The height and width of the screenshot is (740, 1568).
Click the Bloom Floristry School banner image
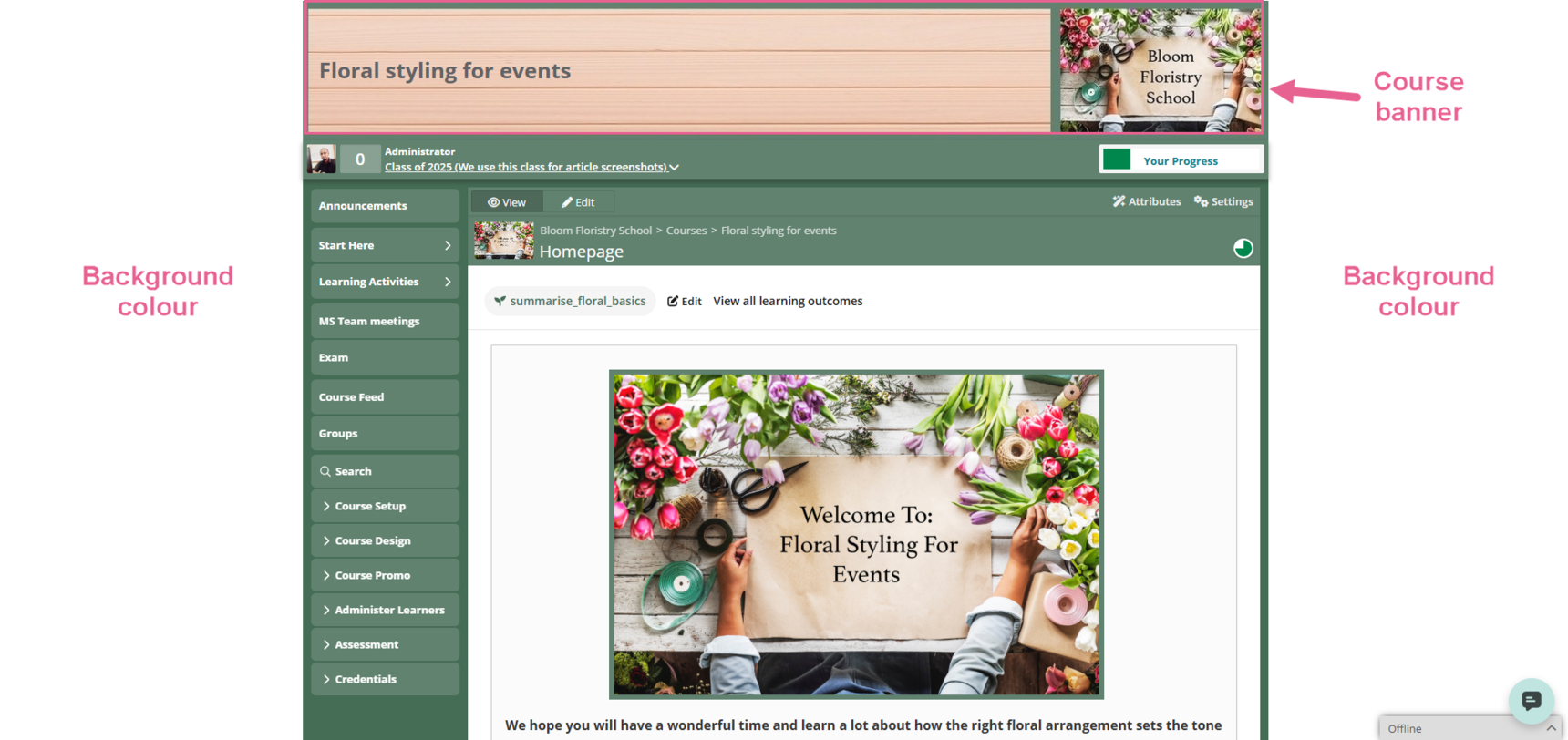[1160, 71]
